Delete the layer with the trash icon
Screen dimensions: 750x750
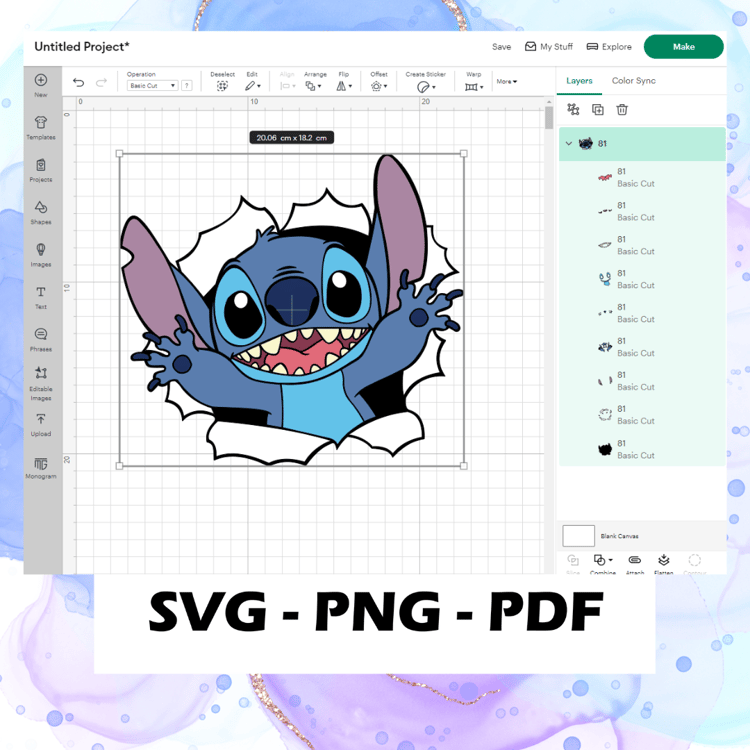(622, 110)
